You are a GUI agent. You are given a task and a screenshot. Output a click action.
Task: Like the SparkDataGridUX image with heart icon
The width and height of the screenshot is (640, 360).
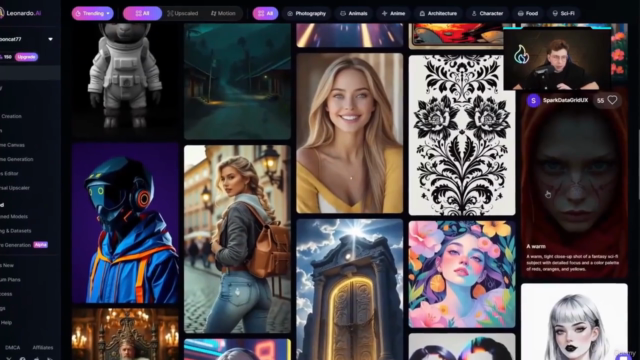coord(612,100)
